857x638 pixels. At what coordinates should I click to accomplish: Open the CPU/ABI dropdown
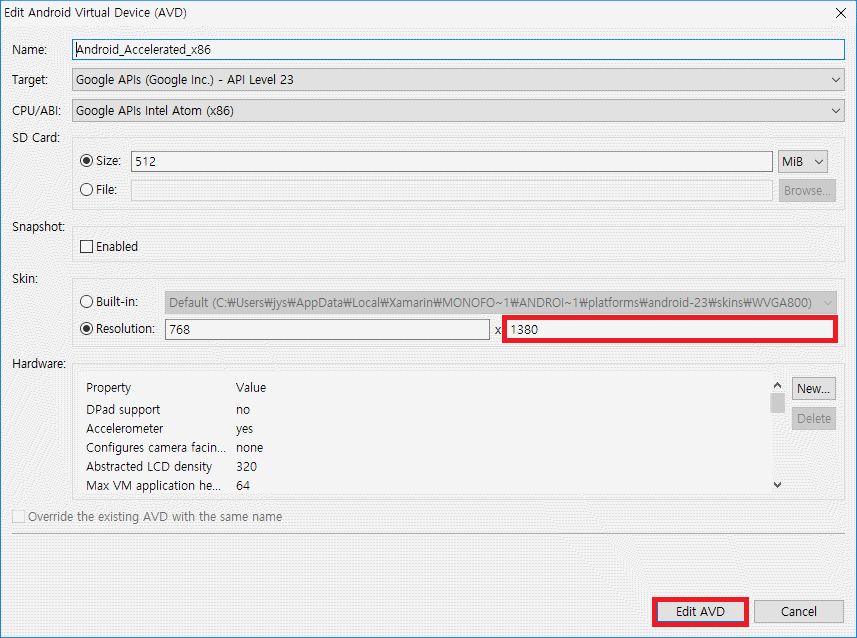point(458,110)
